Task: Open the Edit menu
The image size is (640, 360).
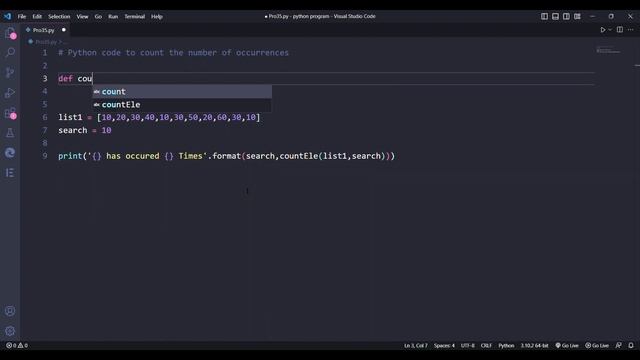Action: point(37,16)
